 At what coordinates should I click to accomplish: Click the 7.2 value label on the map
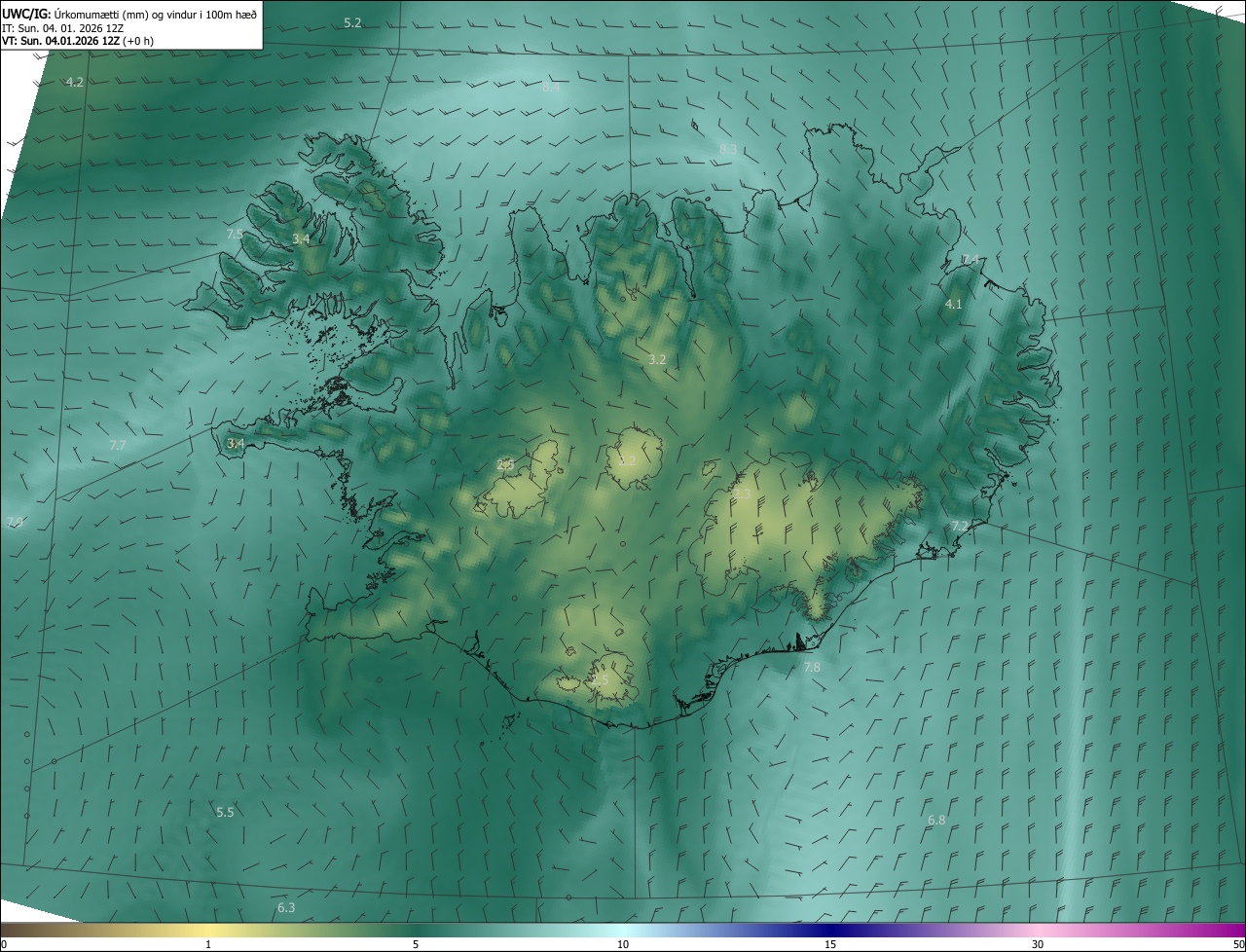point(960,526)
